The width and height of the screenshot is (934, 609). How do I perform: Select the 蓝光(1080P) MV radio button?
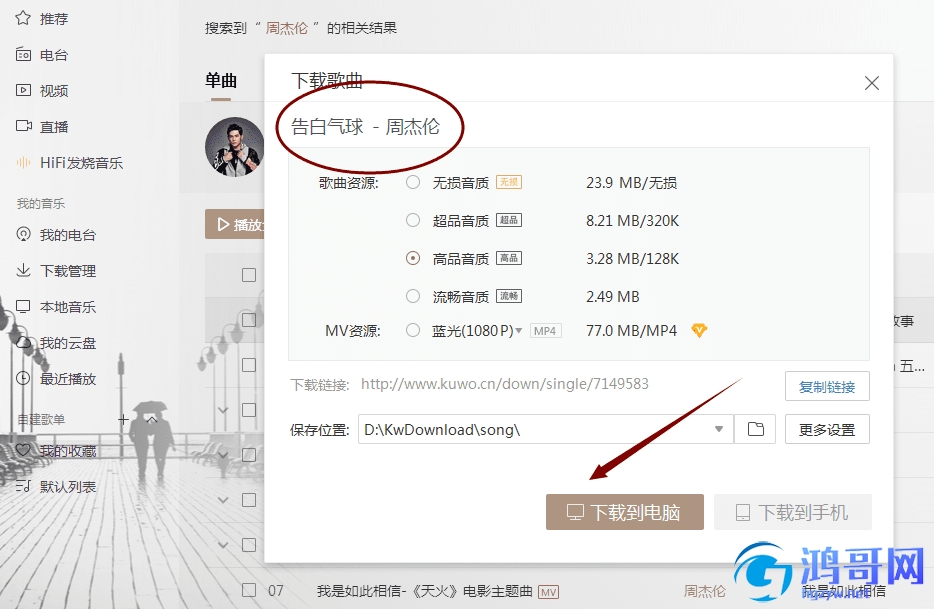point(413,330)
